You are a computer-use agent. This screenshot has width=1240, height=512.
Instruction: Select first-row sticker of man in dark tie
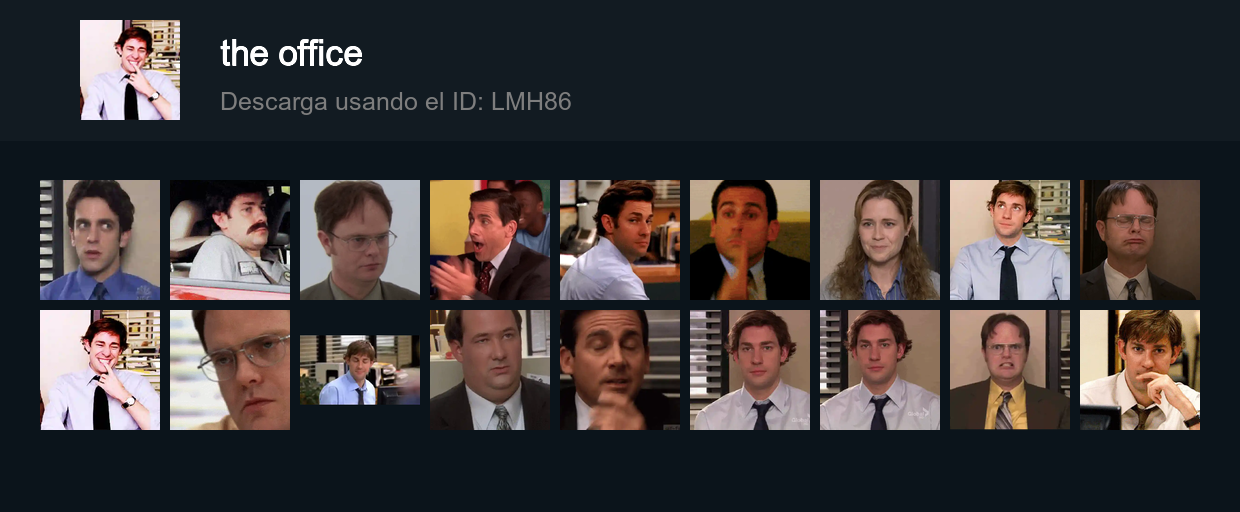click(1010, 240)
